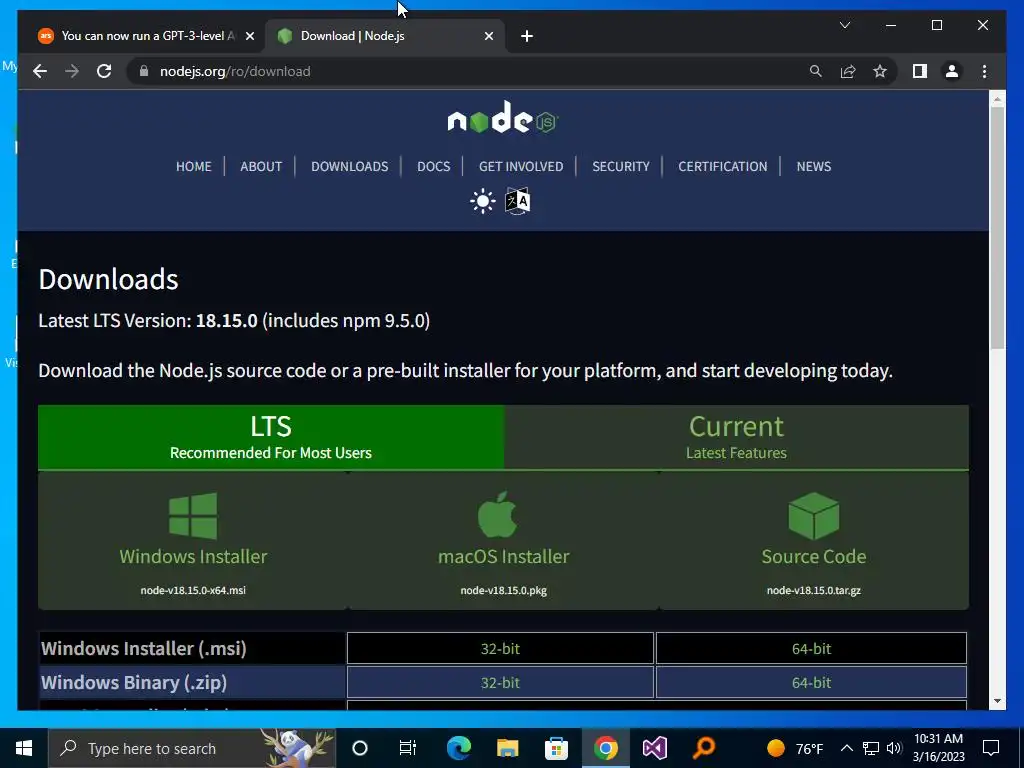Click the page vertical scrollbar thumb

click(x=997, y=229)
